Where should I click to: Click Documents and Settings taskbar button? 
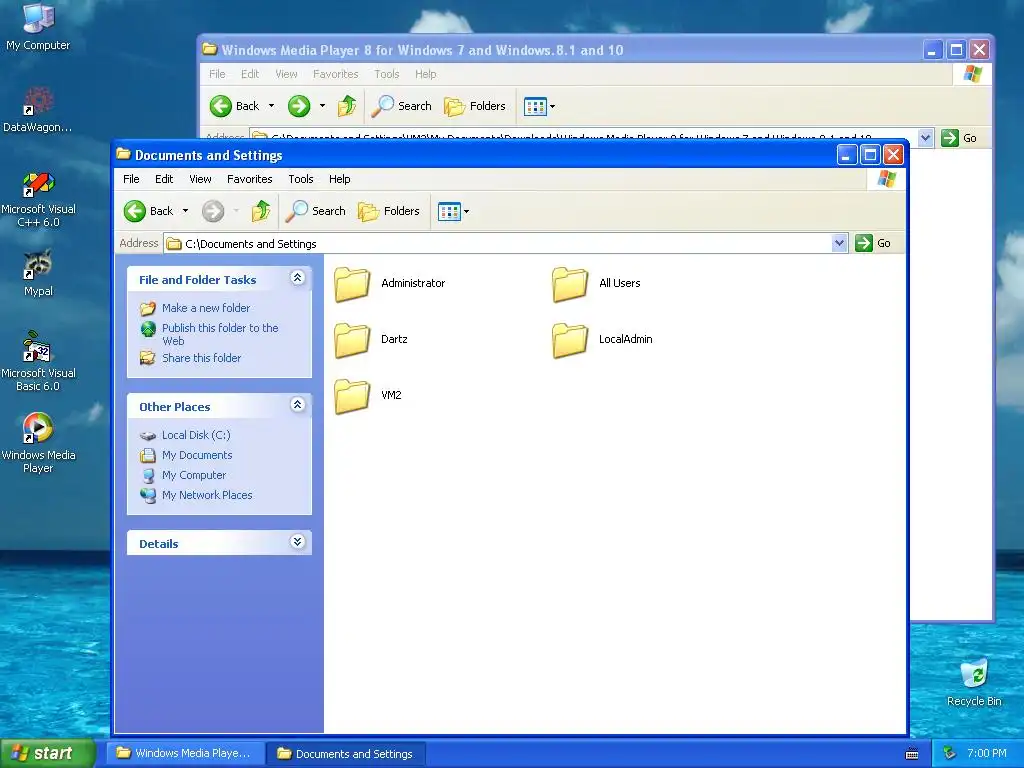pos(346,754)
